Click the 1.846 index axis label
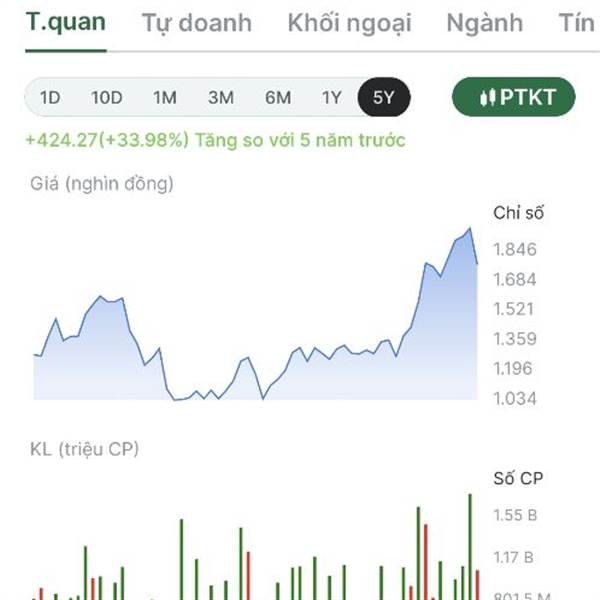 (x=515, y=249)
